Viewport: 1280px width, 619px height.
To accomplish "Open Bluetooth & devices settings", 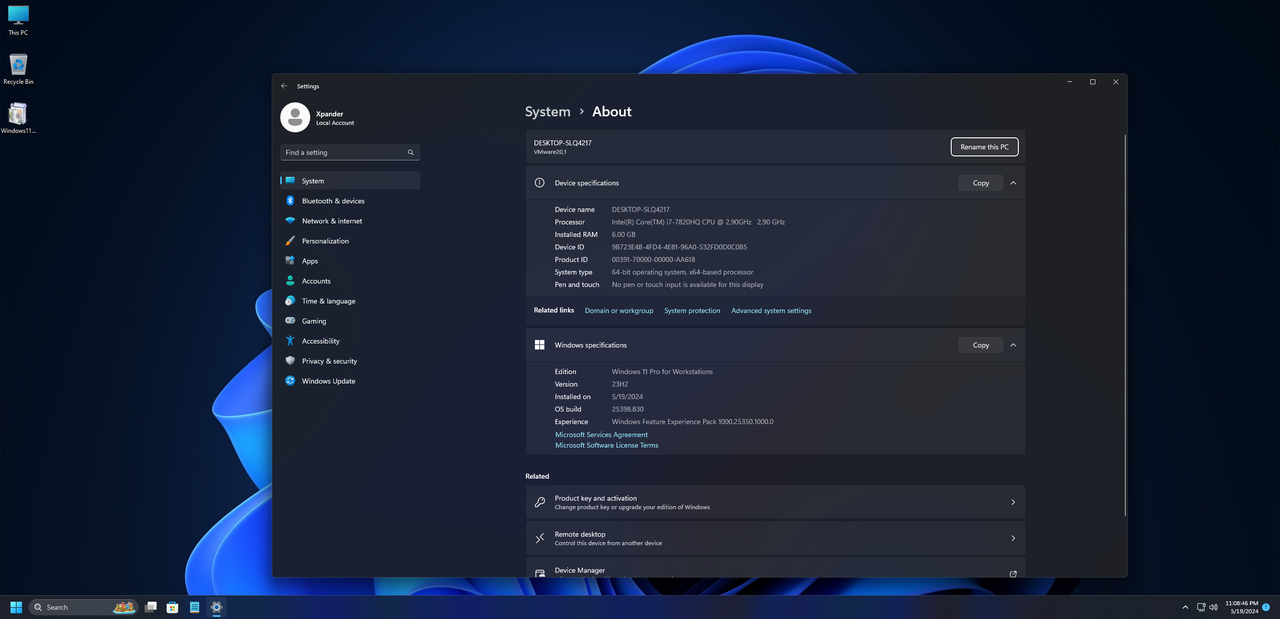I will (x=350, y=201).
